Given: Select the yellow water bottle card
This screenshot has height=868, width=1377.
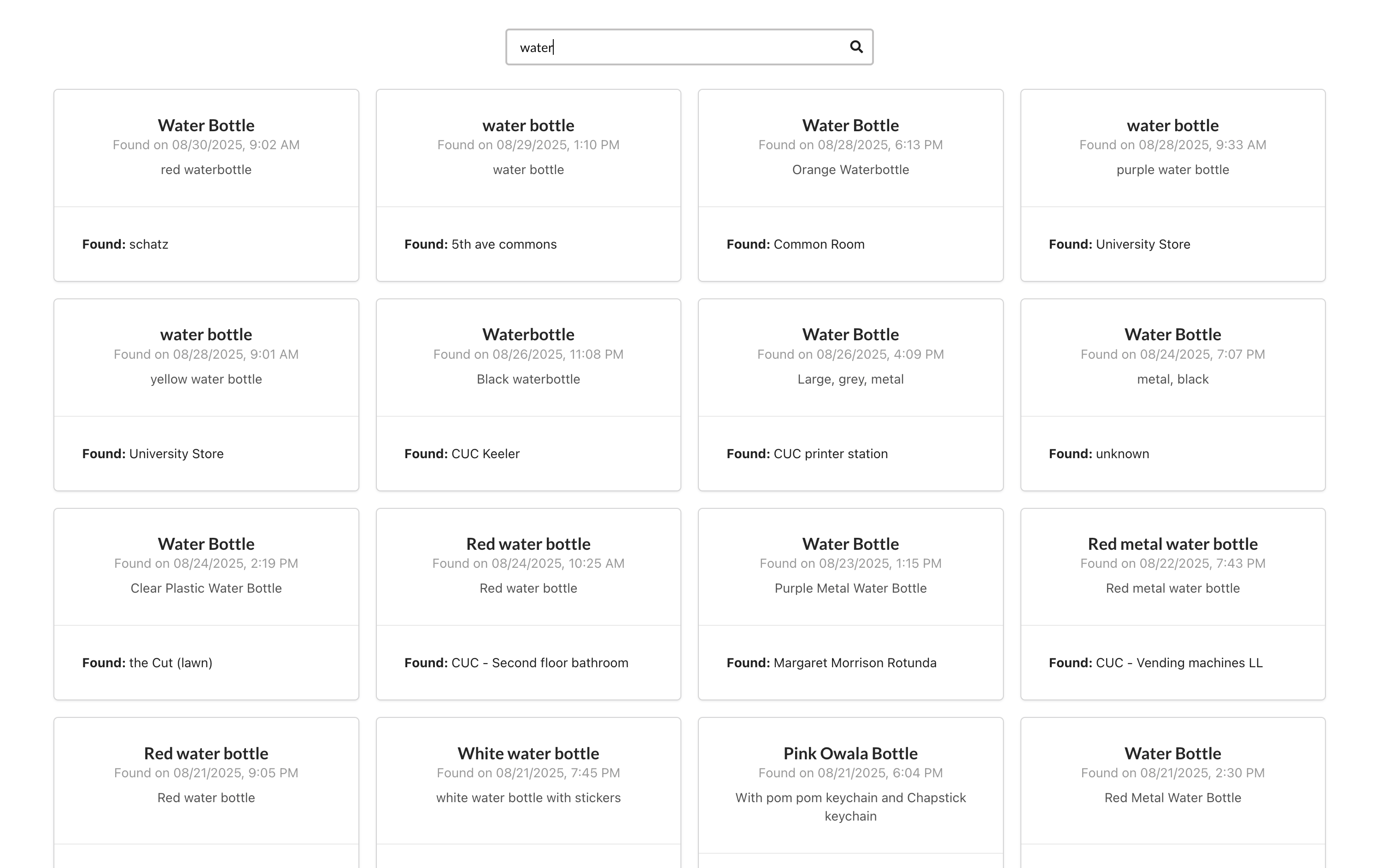Looking at the screenshot, I should pos(206,394).
